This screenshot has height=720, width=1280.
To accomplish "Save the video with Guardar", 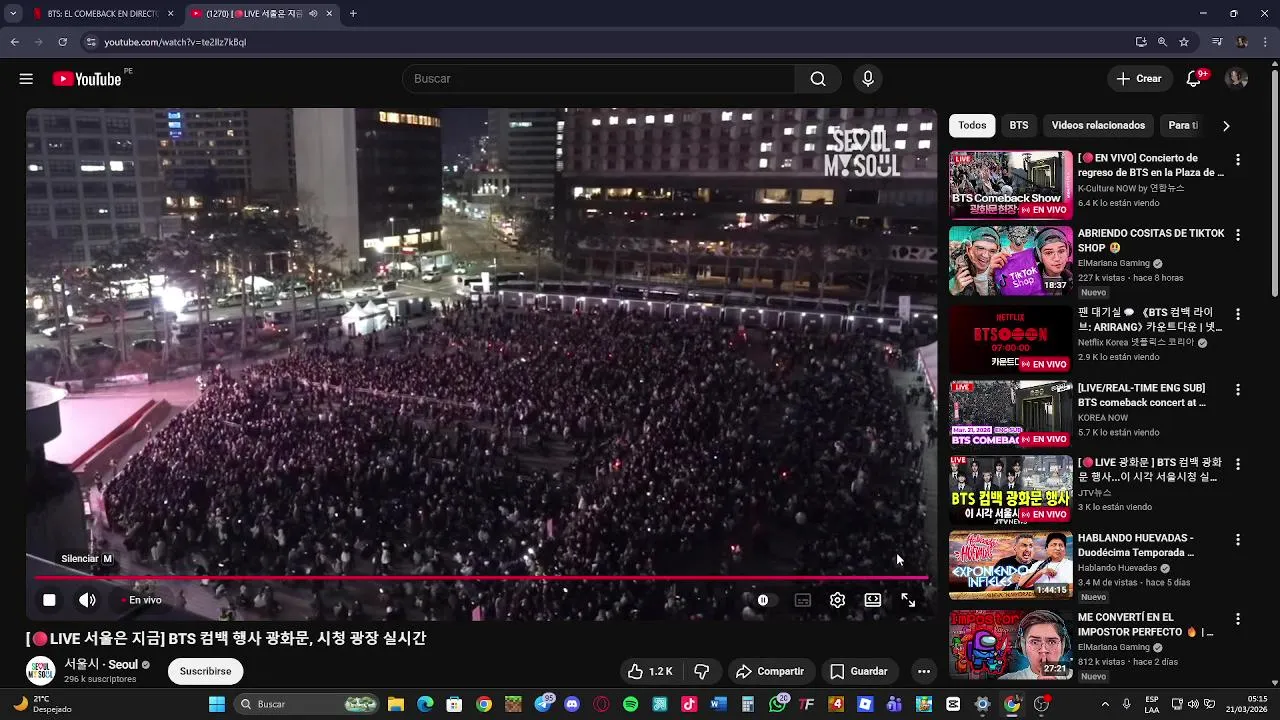I will (859, 671).
